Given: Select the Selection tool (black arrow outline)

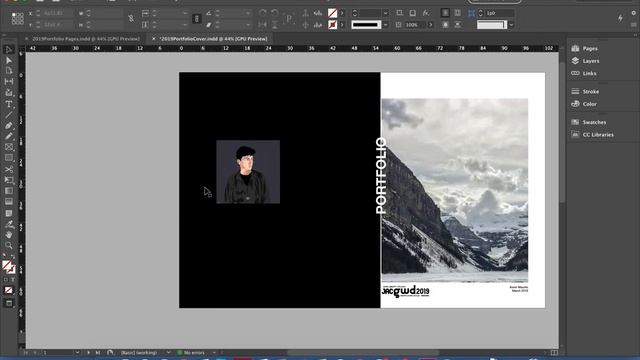Looking at the screenshot, I should click(x=9, y=50).
